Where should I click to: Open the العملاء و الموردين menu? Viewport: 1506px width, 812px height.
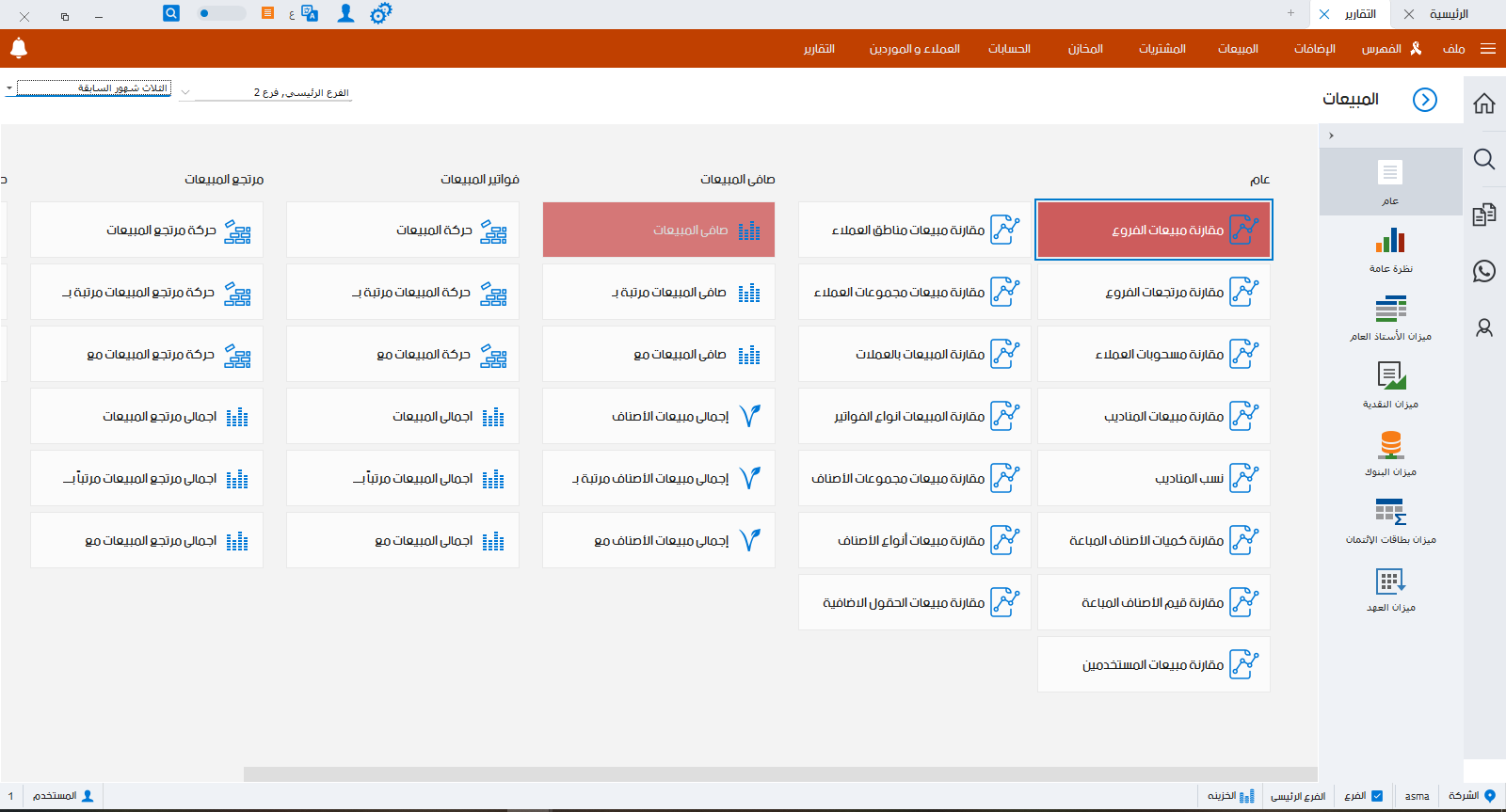tap(914, 49)
